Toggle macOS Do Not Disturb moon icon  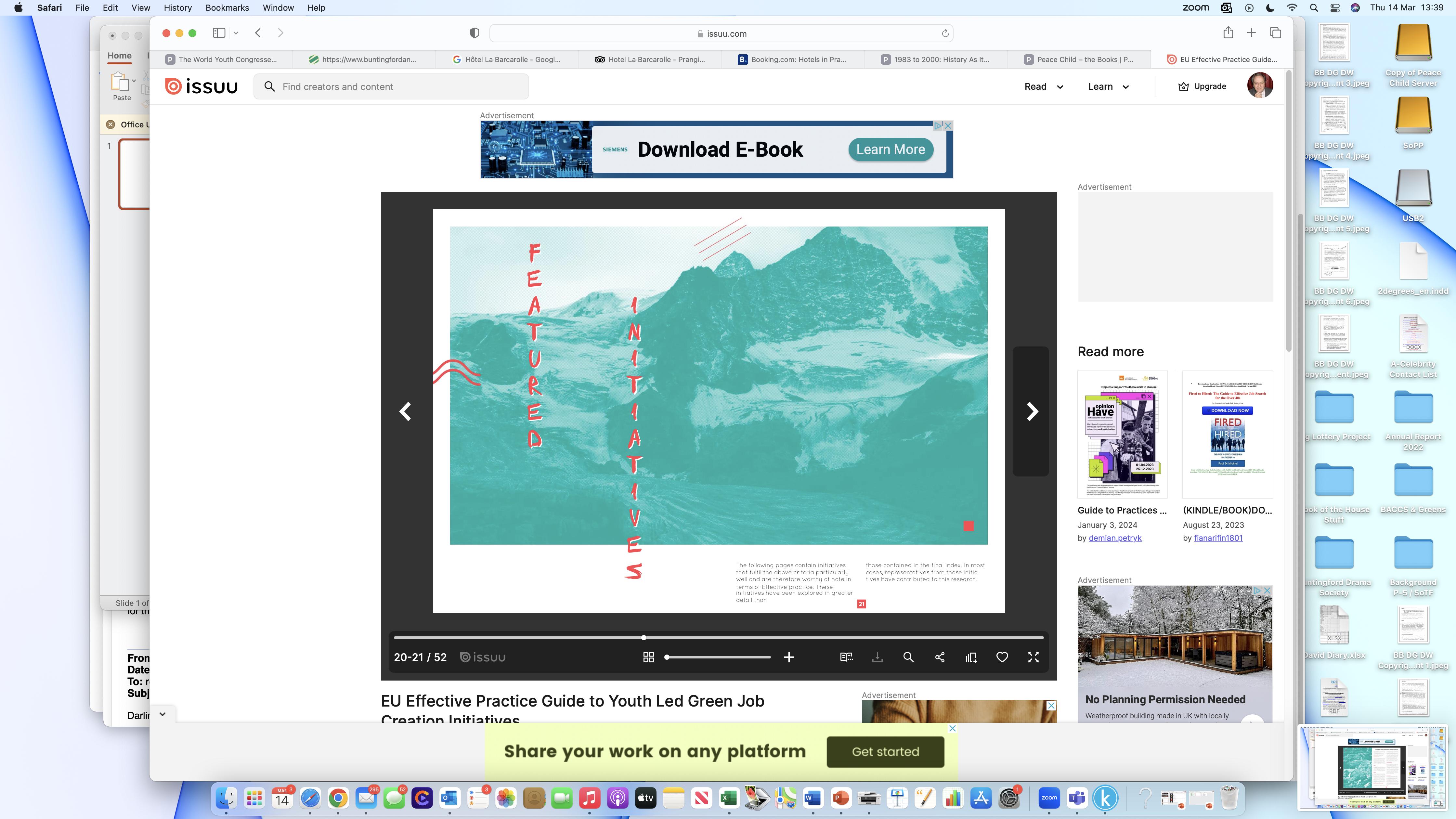[x=1270, y=8]
